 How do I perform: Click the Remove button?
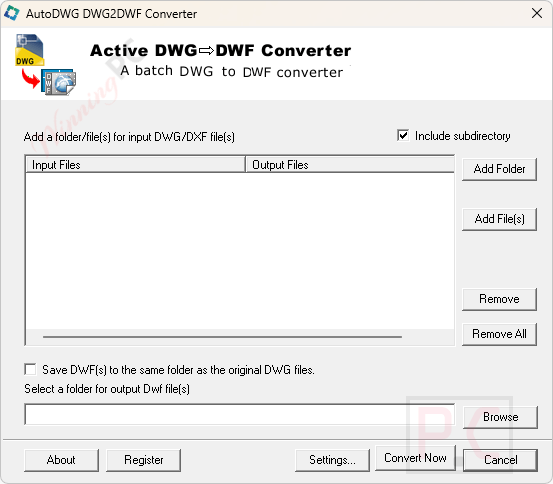click(x=499, y=299)
